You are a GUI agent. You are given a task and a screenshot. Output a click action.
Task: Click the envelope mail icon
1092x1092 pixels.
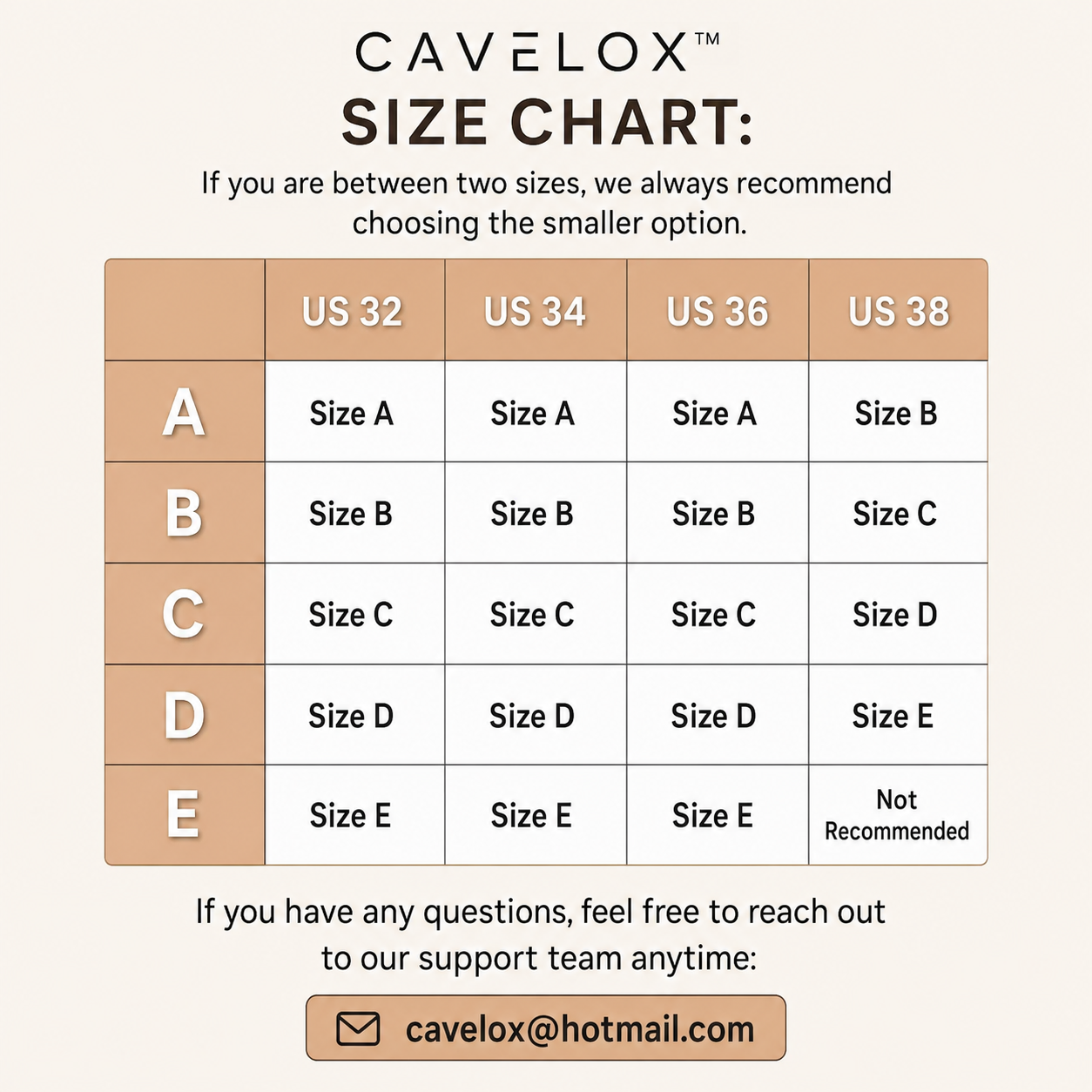tap(358, 1028)
